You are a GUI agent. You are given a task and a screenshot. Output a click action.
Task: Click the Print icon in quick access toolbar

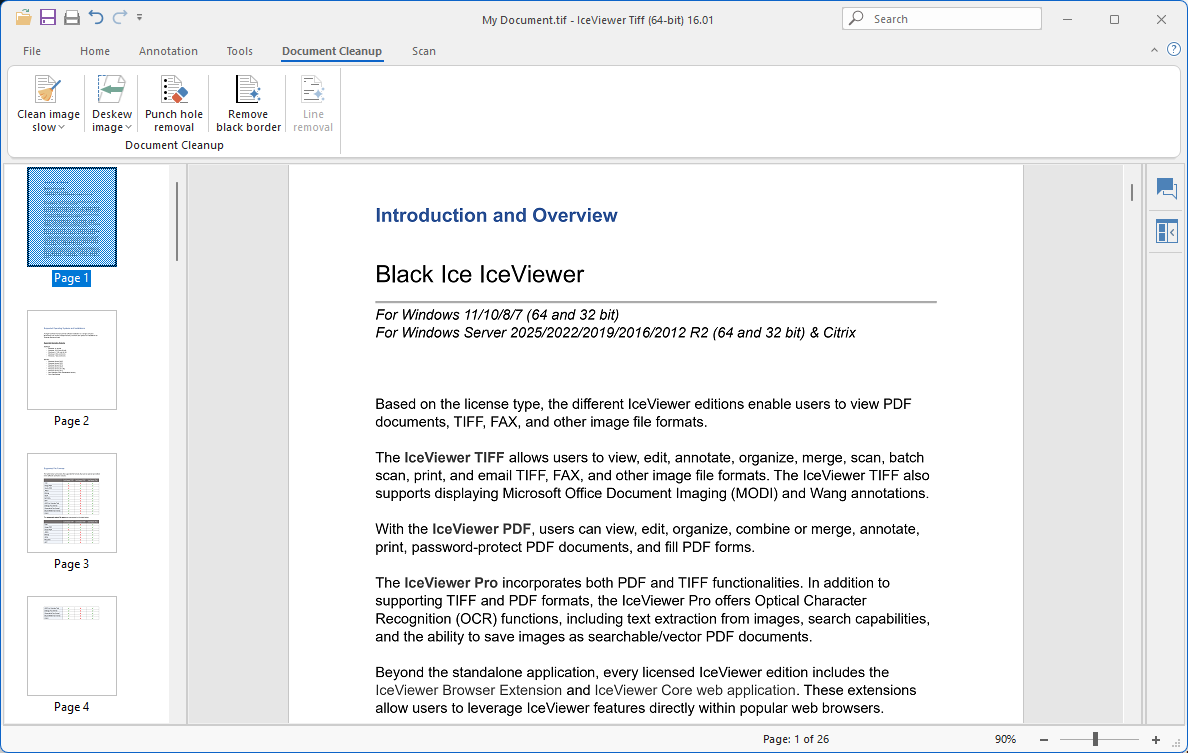pyautogui.click(x=72, y=18)
